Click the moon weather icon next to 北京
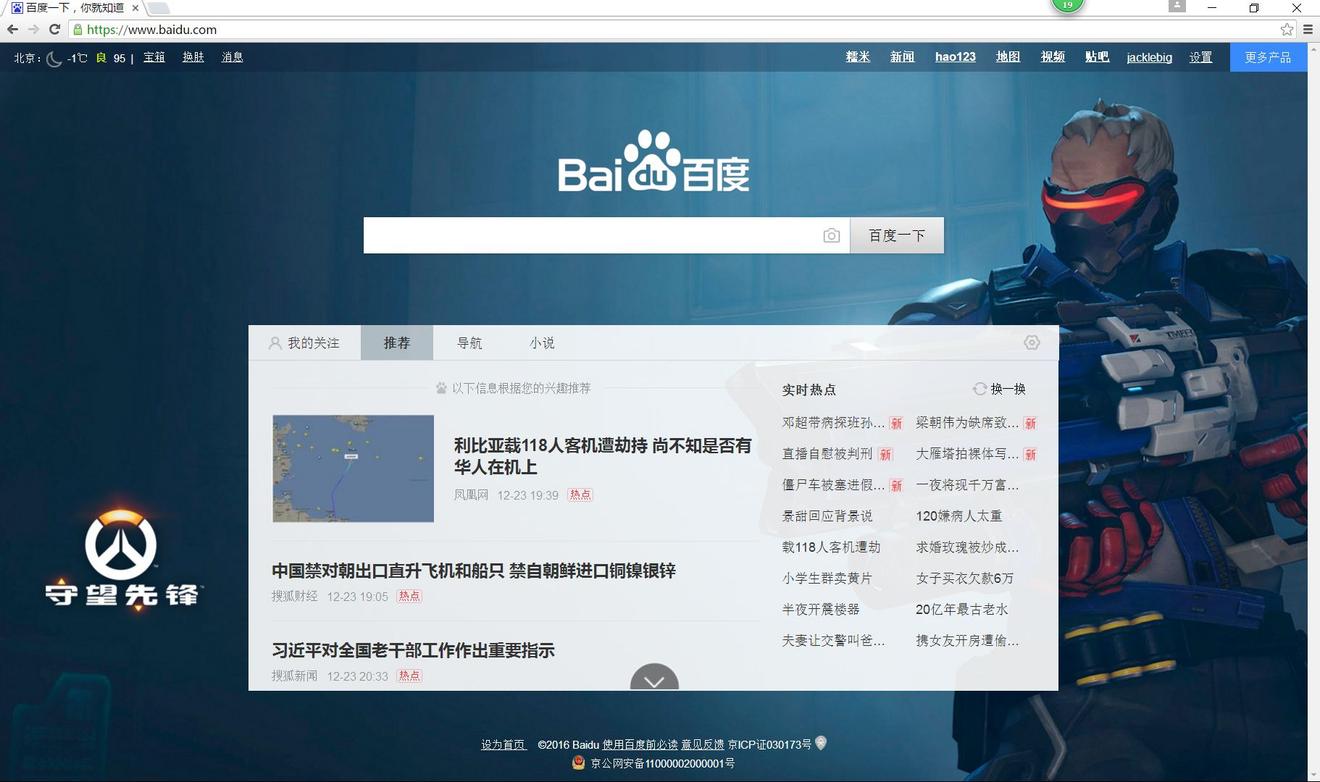Screen dimensions: 1320x782 (55, 57)
